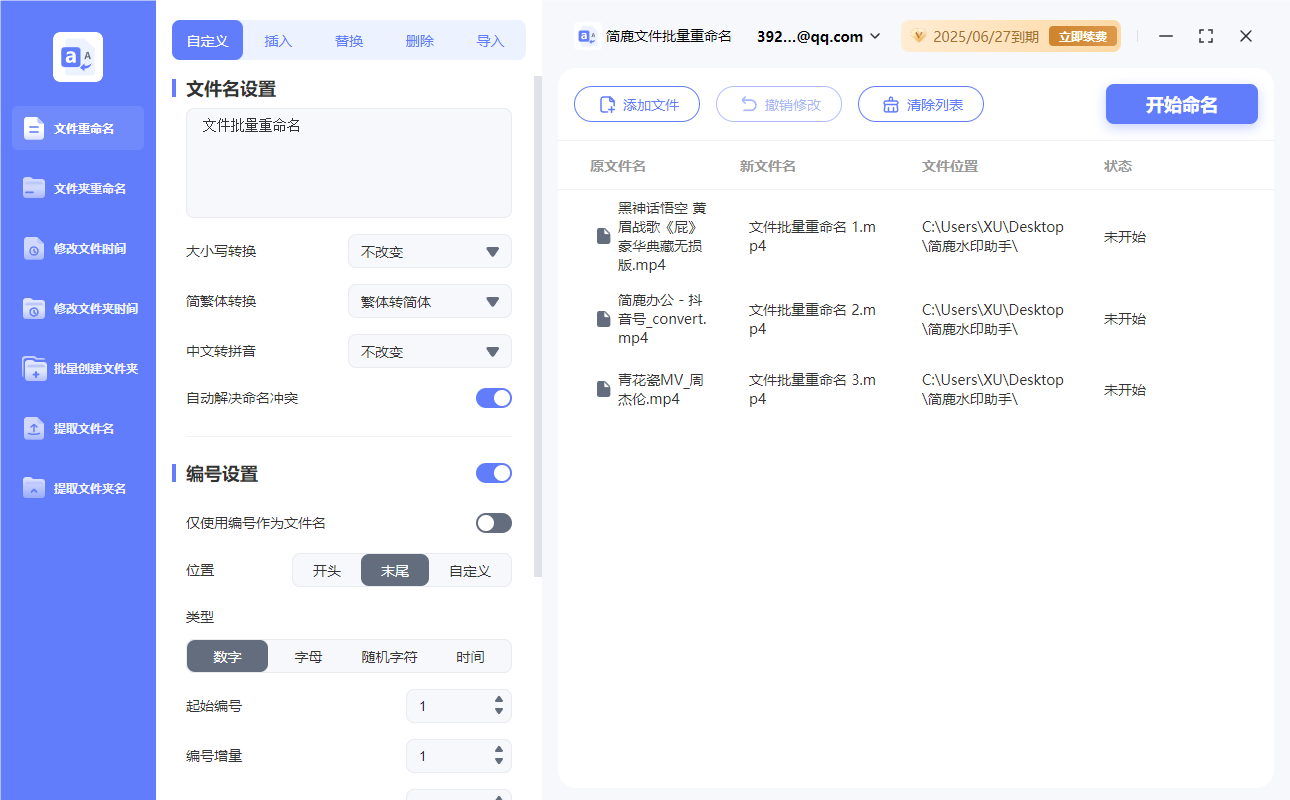Click the fullscreen icon in title bar
The height and width of the screenshot is (800, 1290).
(x=1205, y=36)
